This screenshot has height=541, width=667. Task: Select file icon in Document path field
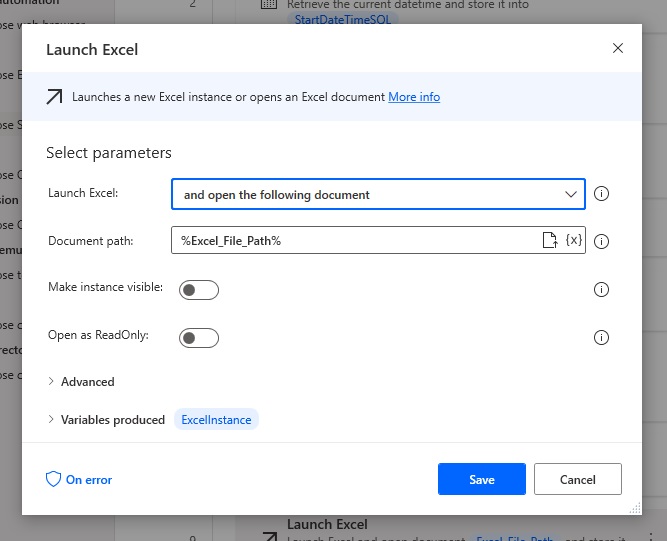(x=550, y=240)
